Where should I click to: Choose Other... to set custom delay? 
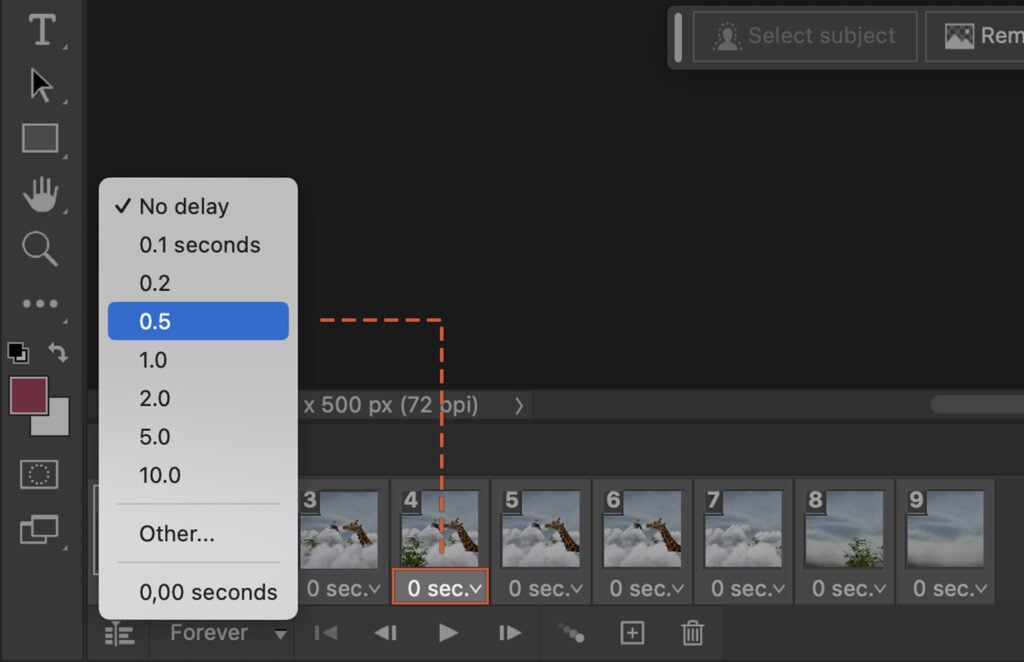[175, 534]
